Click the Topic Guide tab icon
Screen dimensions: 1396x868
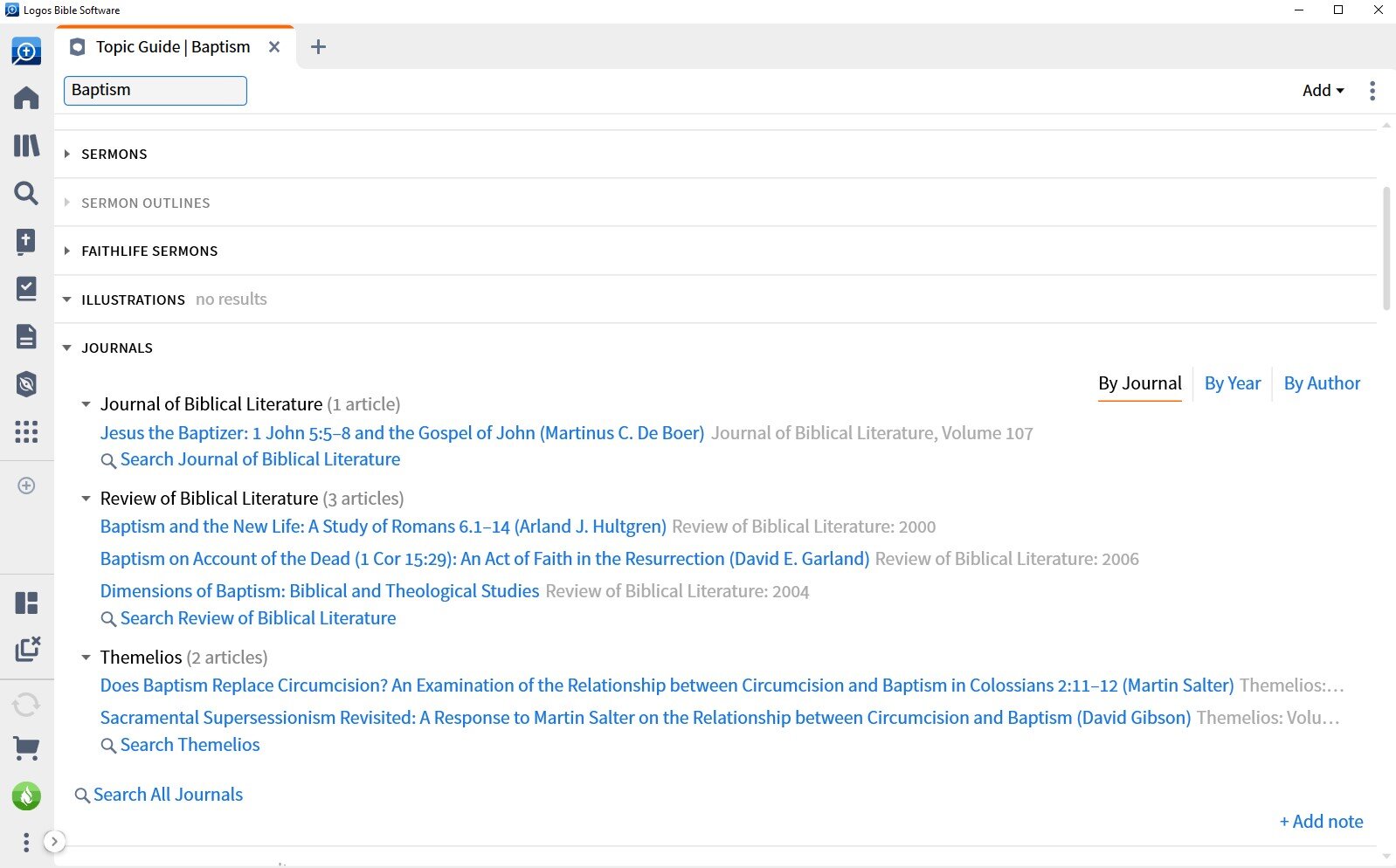[78, 47]
